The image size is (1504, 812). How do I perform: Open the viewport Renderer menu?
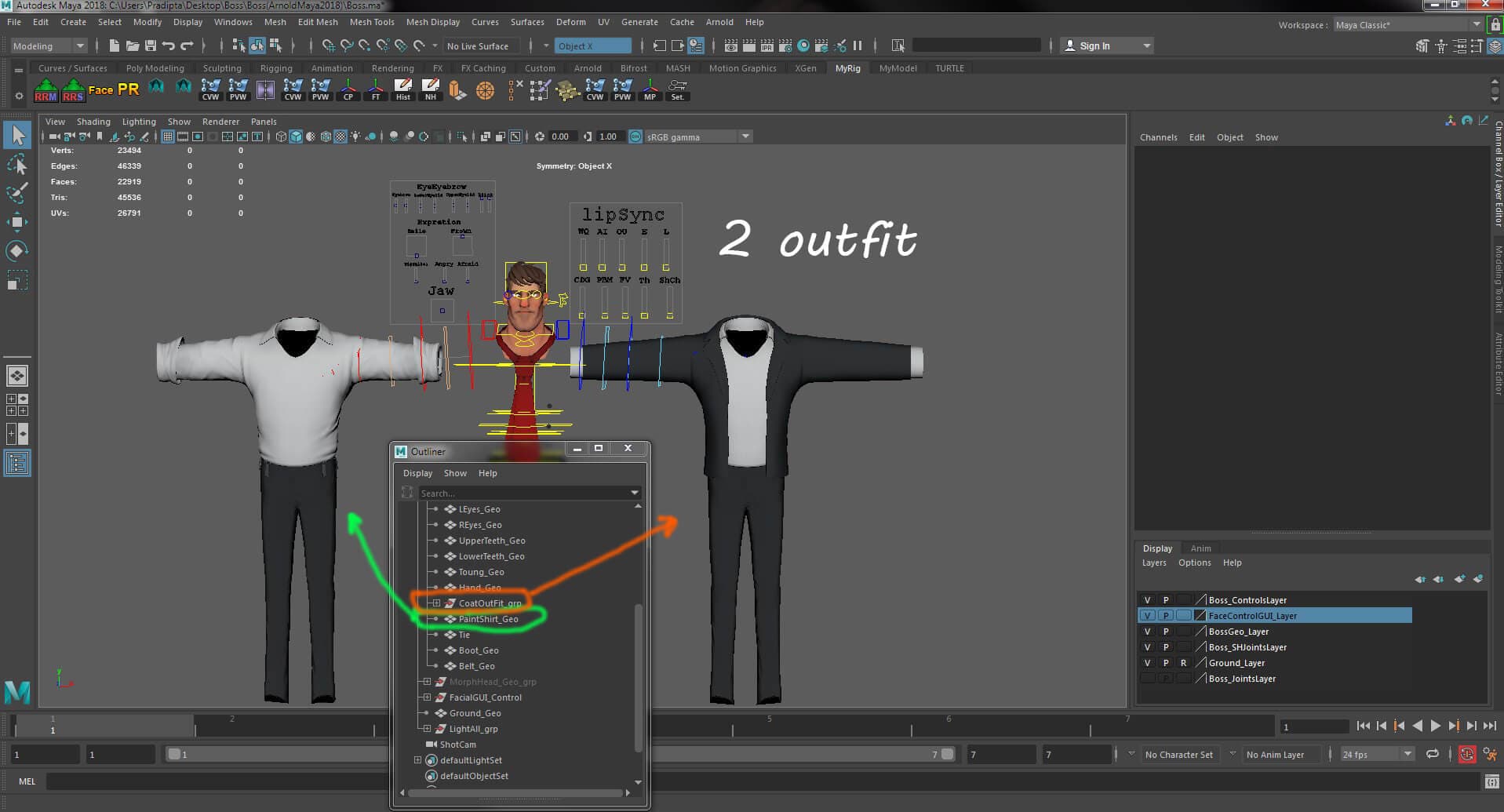pos(220,122)
